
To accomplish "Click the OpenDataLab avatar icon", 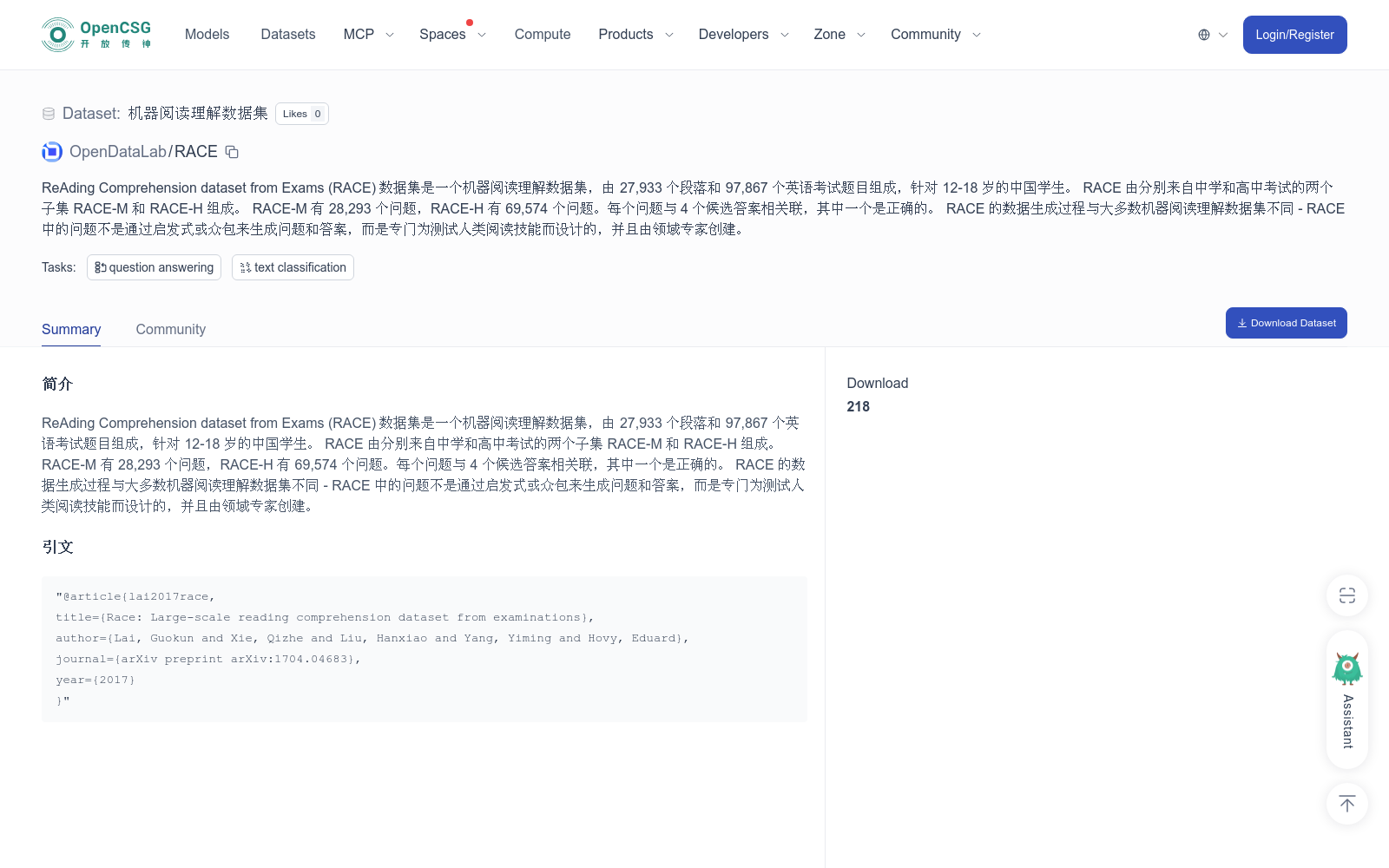I will point(52,152).
